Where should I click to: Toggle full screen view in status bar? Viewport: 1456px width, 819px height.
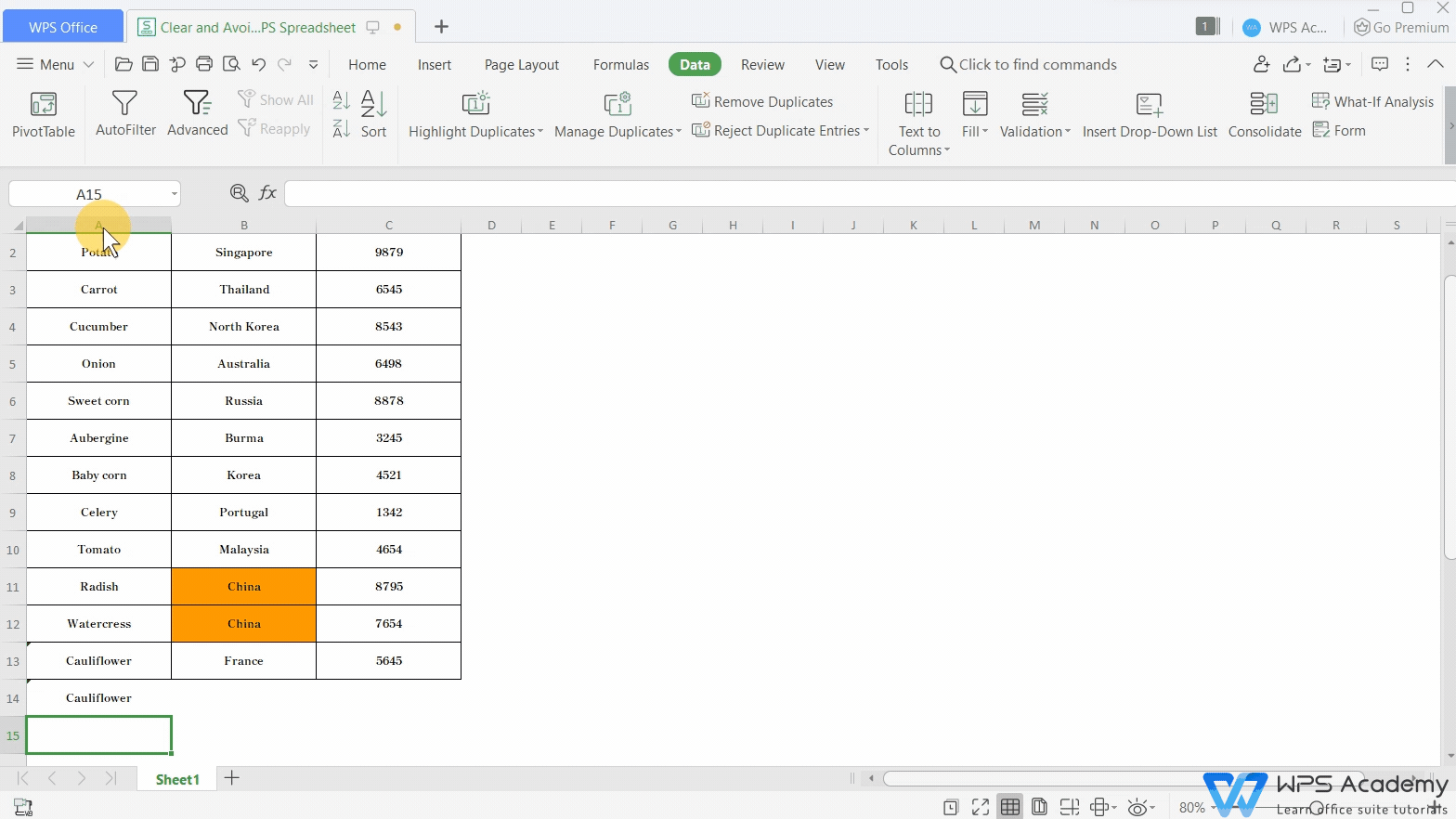(x=981, y=807)
